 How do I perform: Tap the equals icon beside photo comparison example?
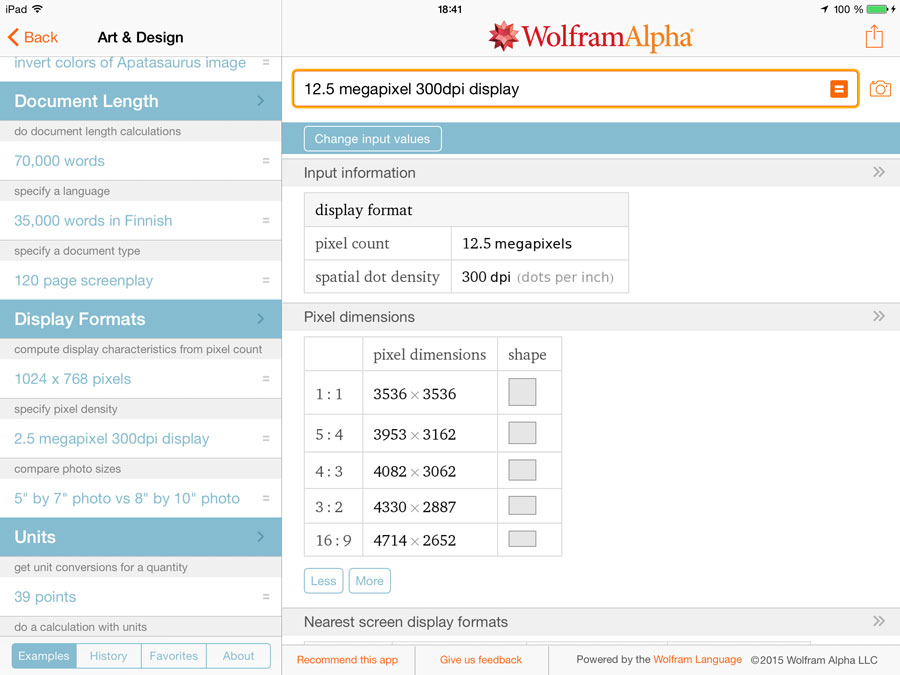click(266, 498)
